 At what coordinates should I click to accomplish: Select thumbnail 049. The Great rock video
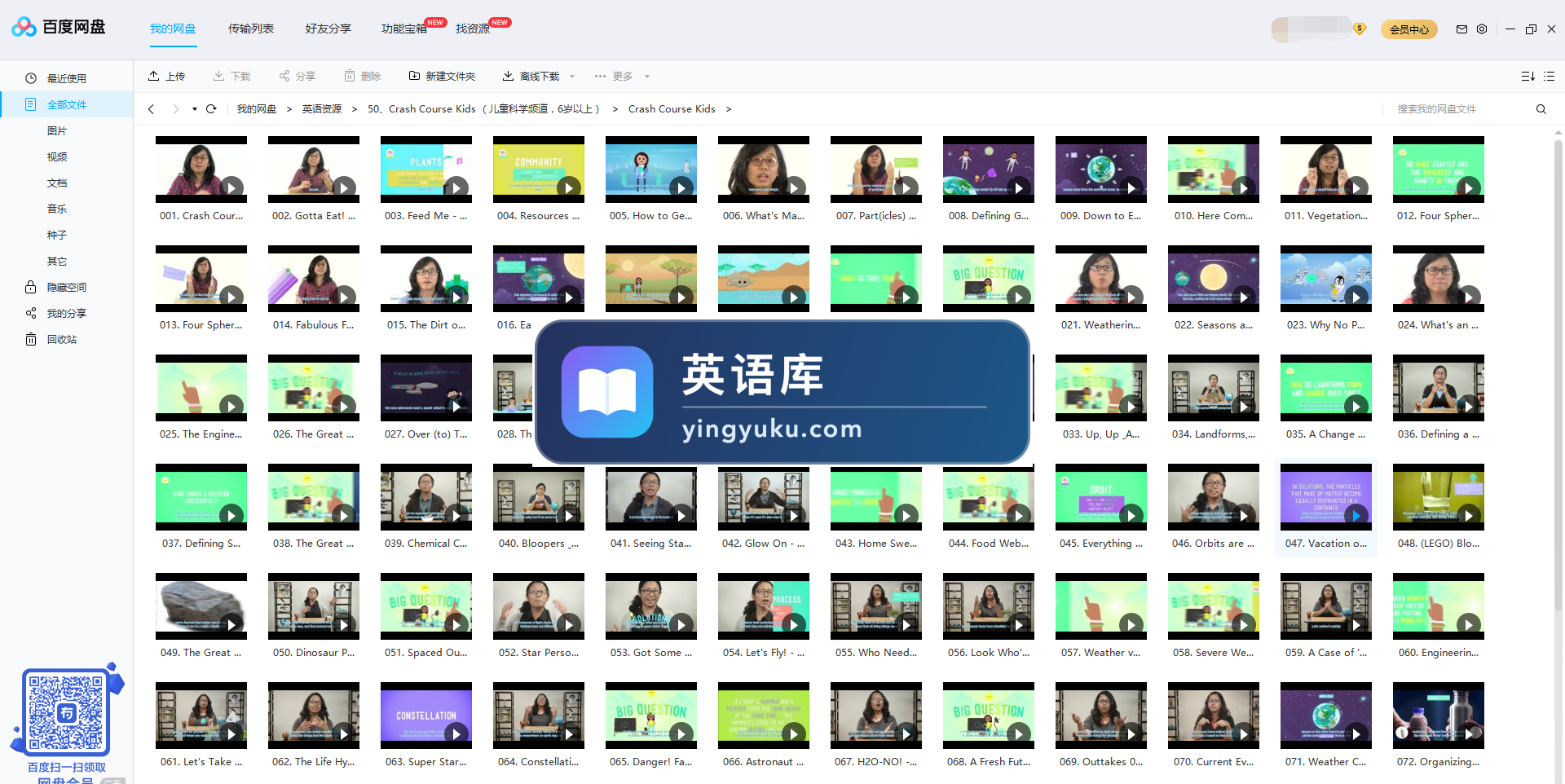pyautogui.click(x=201, y=606)
